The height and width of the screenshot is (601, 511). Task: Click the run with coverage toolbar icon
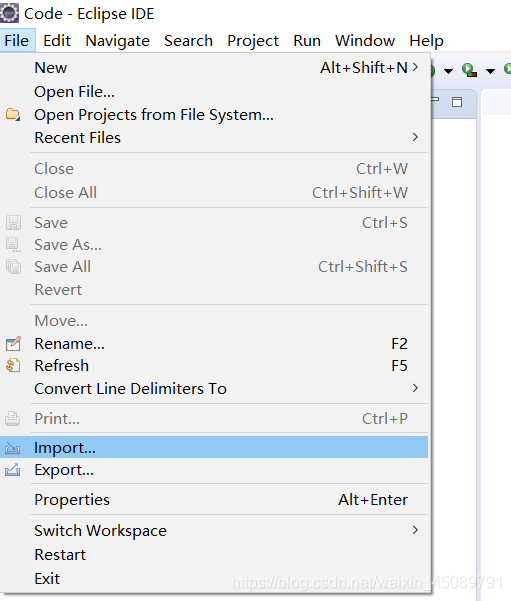469,70
